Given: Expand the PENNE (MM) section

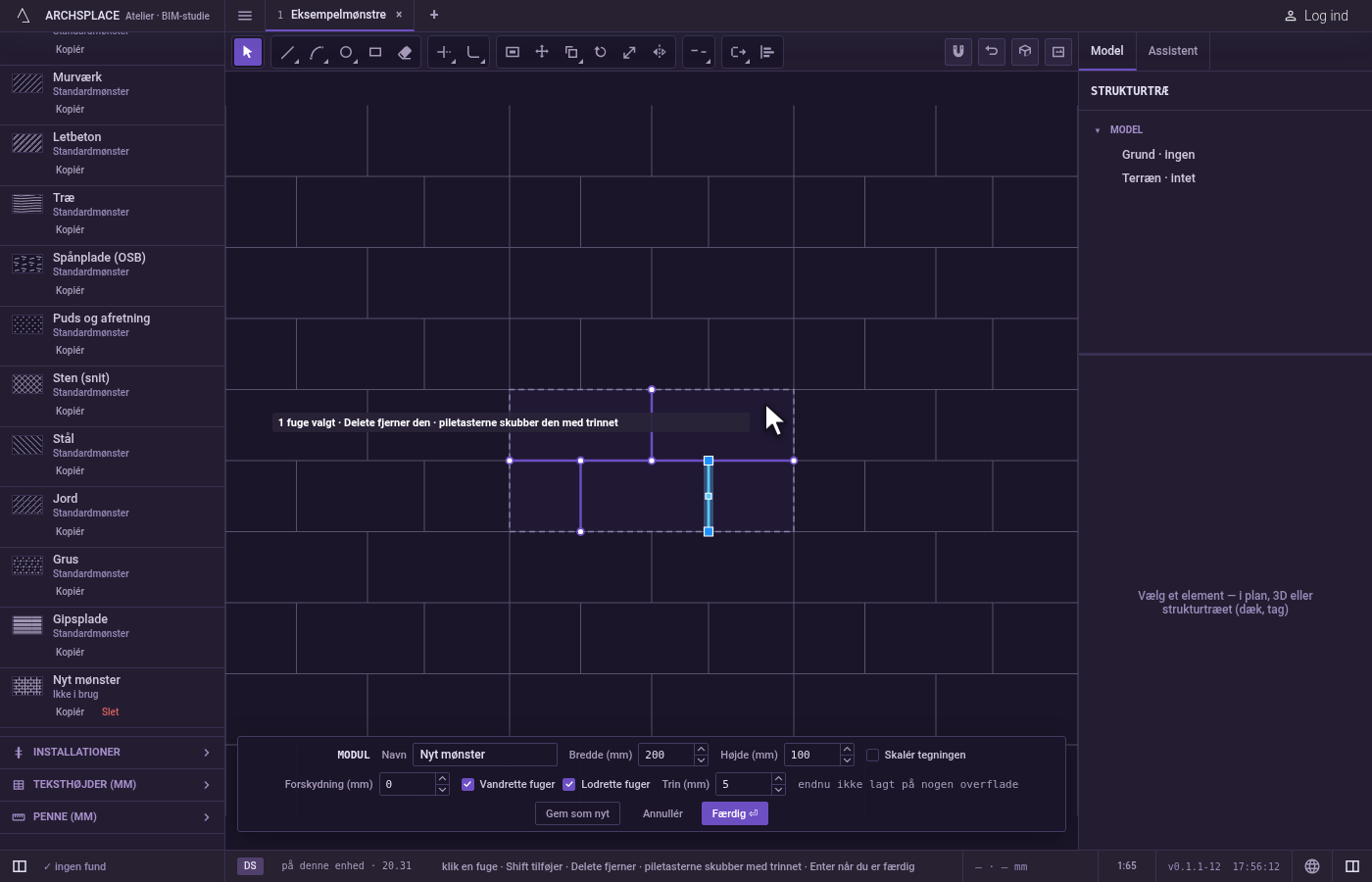Looking at the screenshot, I should tap(112, 817).
